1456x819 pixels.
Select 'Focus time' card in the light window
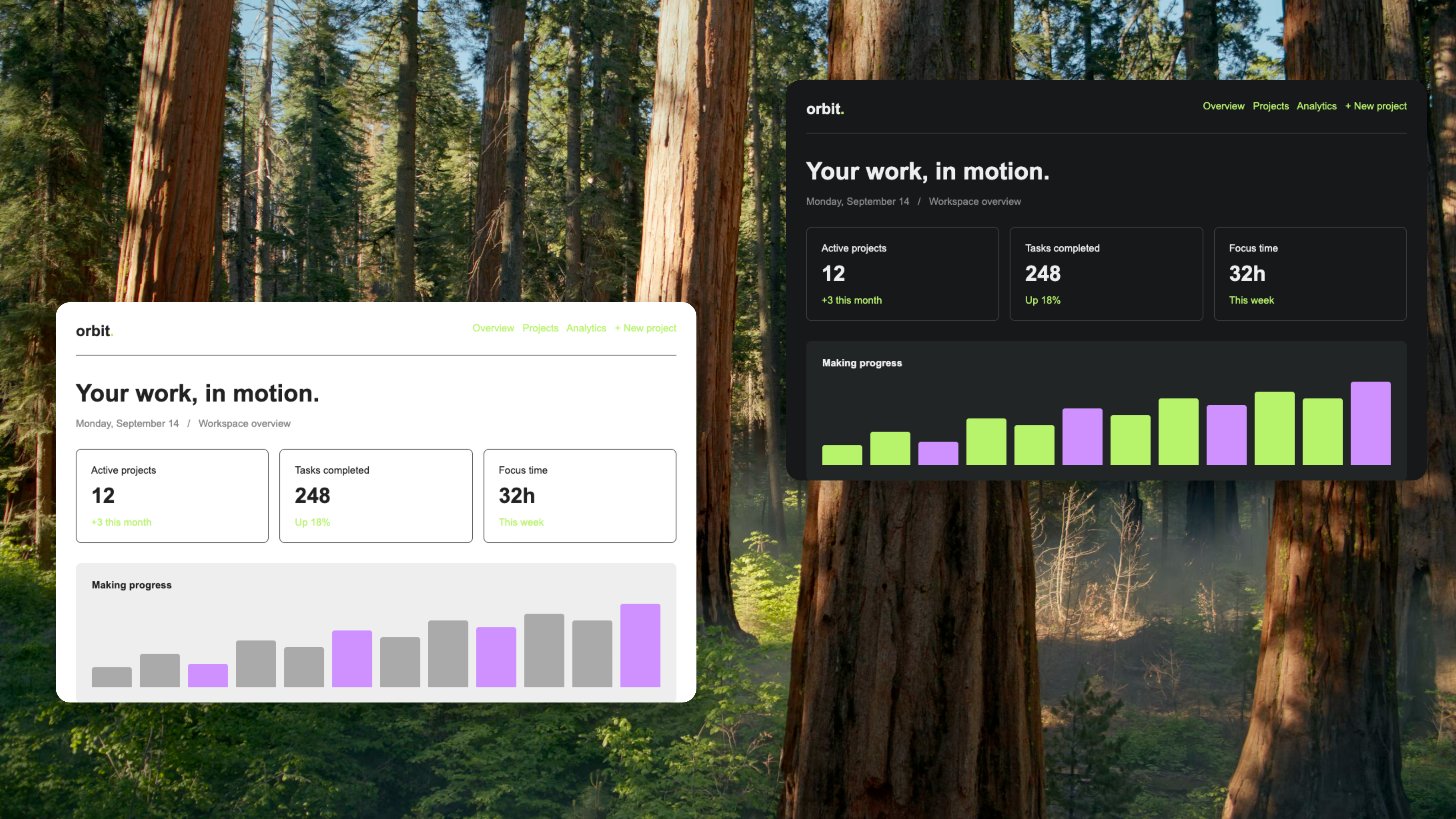pos(580,496)
